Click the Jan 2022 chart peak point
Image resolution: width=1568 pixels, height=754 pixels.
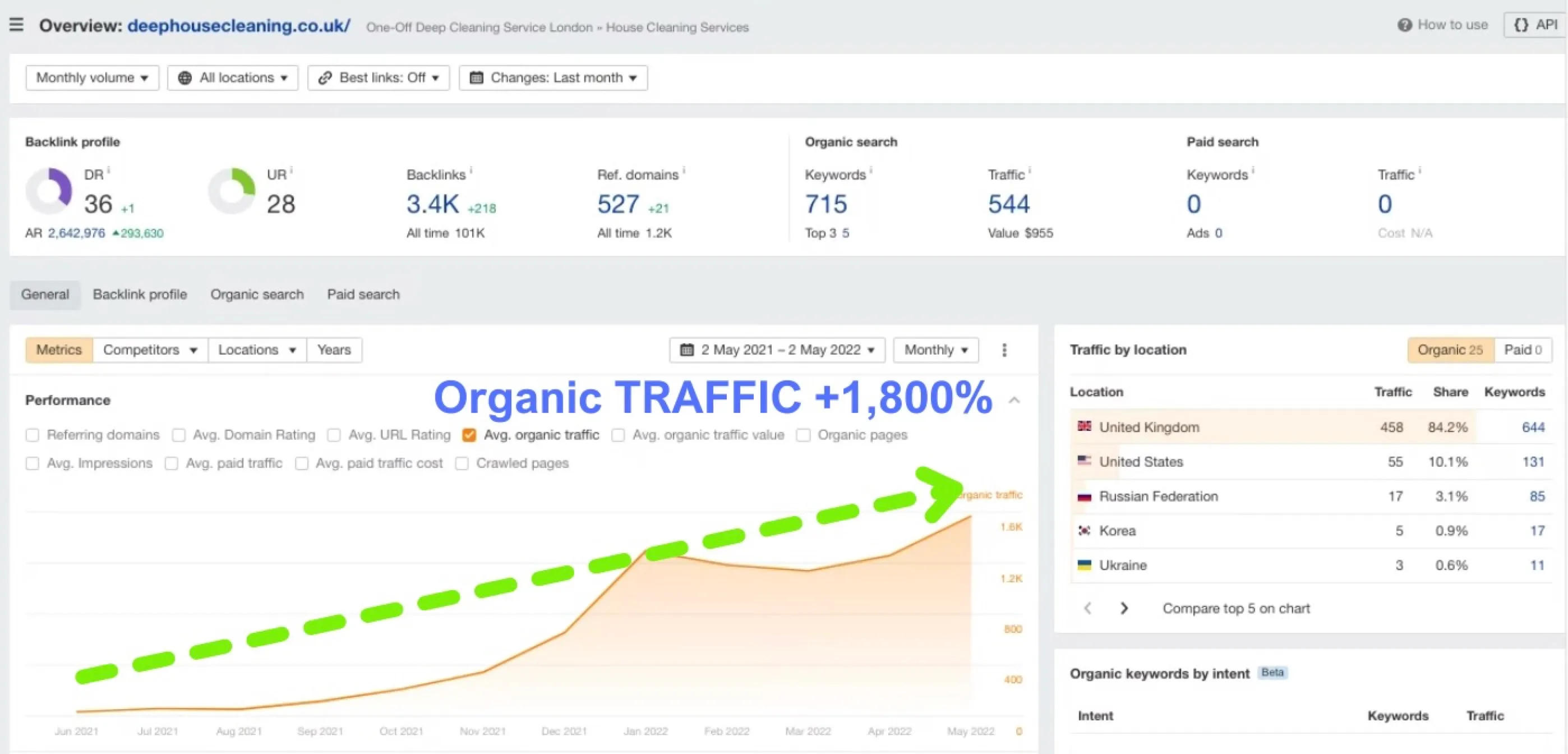pyautogui.click(x=645, y=551)
